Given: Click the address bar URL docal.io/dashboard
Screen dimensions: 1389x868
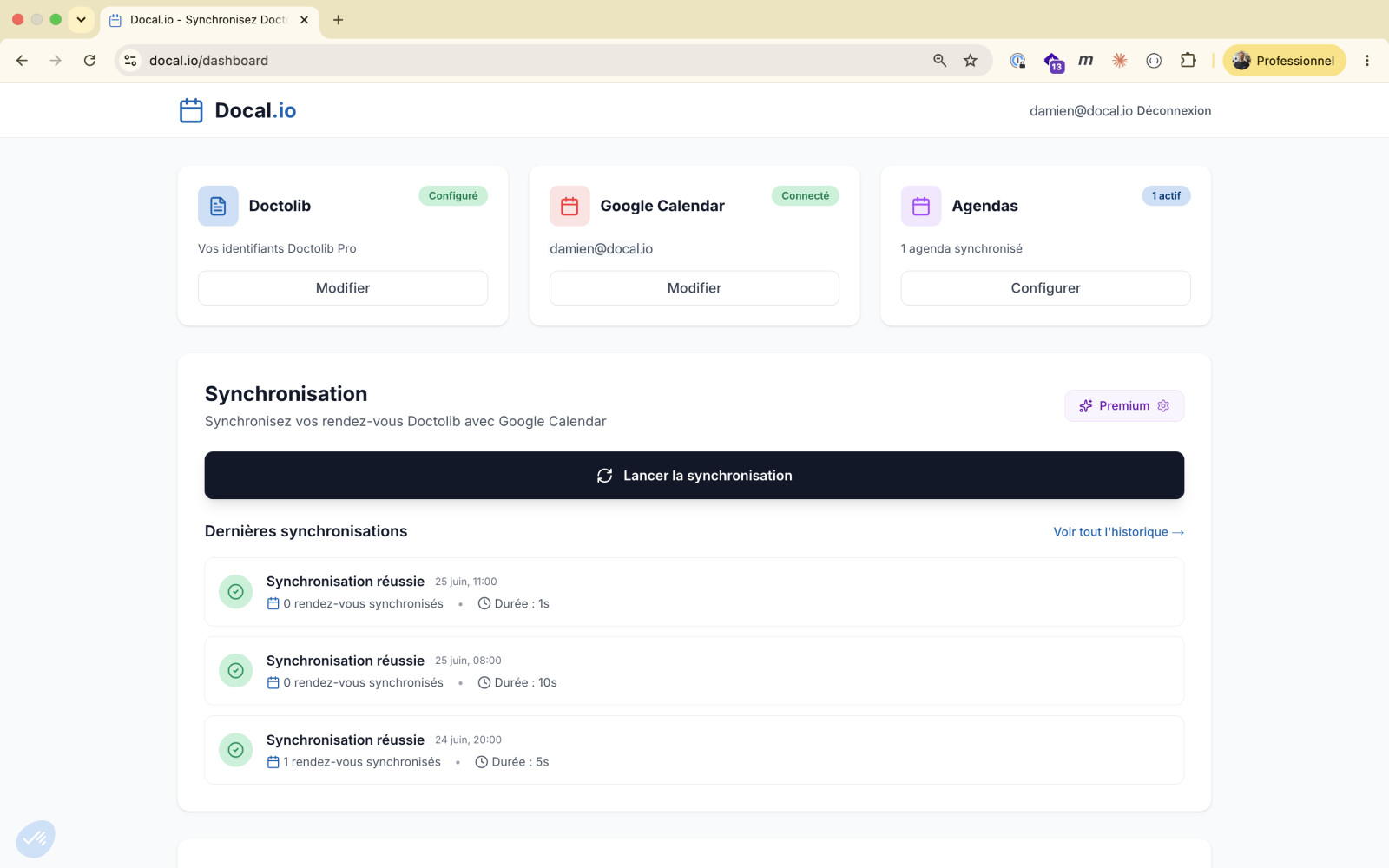Looking at the screenshot, I should [x=208, y=61].
